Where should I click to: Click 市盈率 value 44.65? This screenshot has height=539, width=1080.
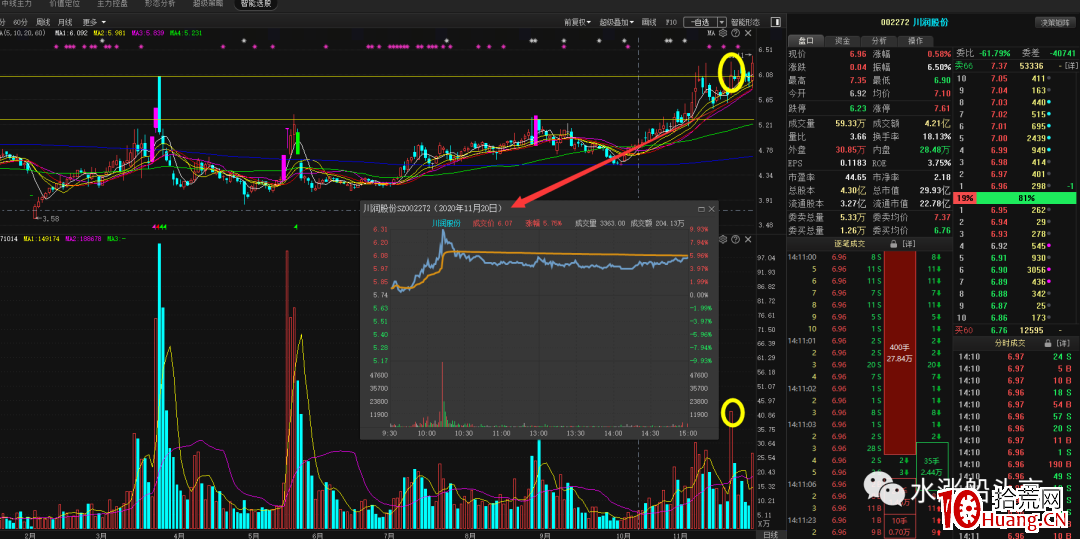856,178
